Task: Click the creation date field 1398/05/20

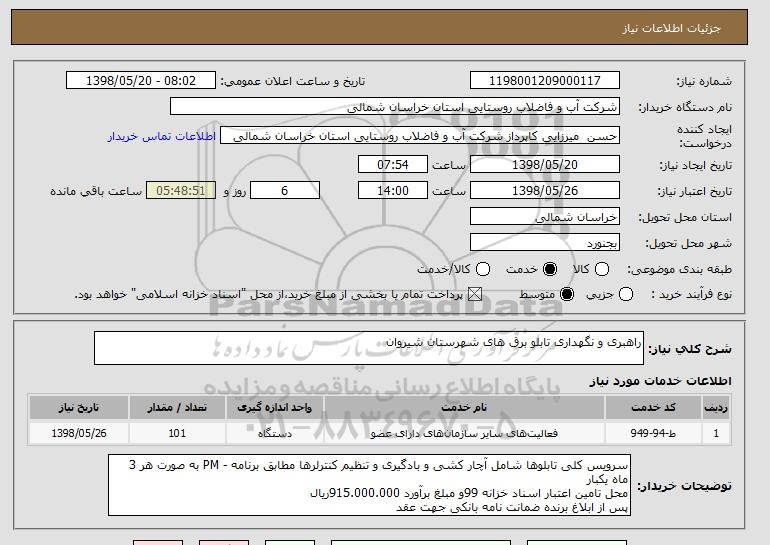Action: tap(545, 164)
